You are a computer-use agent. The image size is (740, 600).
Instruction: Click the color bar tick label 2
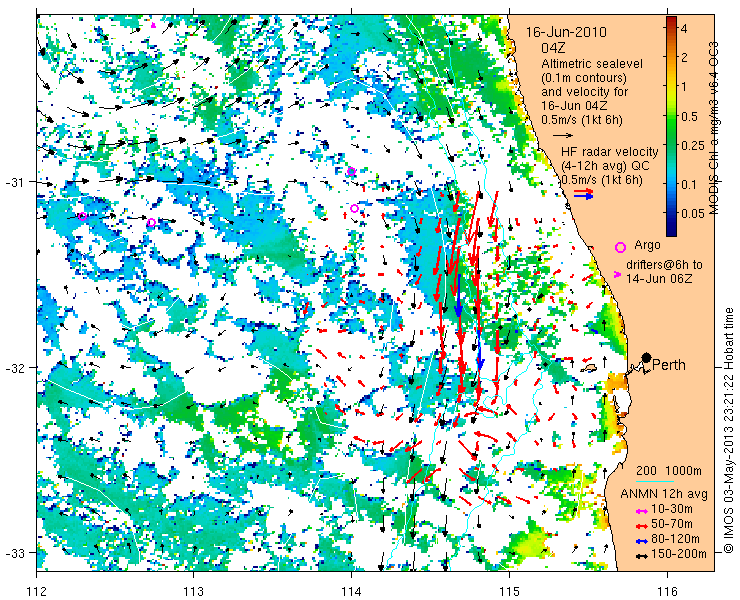coord(684,58)
